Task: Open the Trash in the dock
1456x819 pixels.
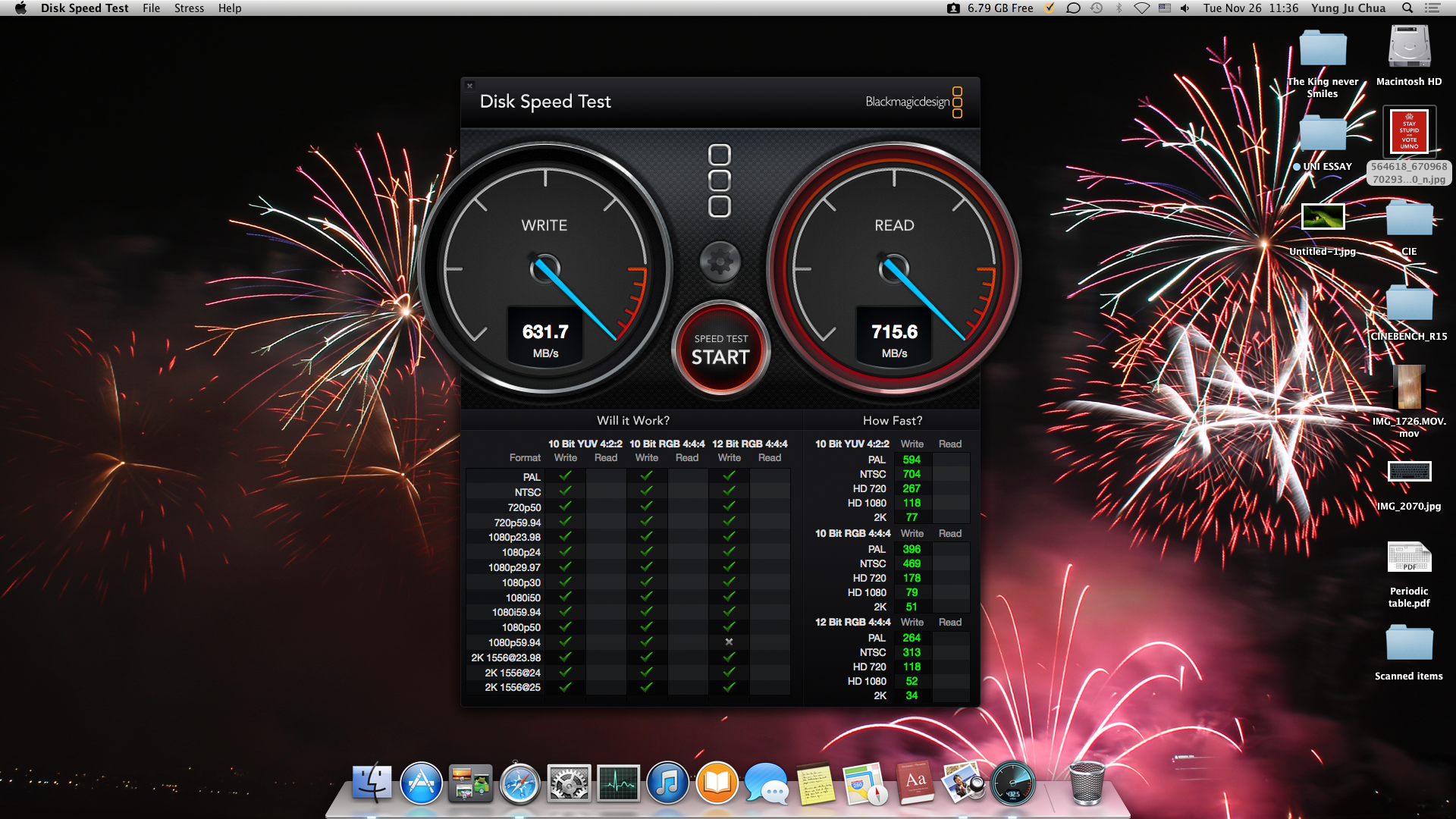Action: click(1086, 783)
